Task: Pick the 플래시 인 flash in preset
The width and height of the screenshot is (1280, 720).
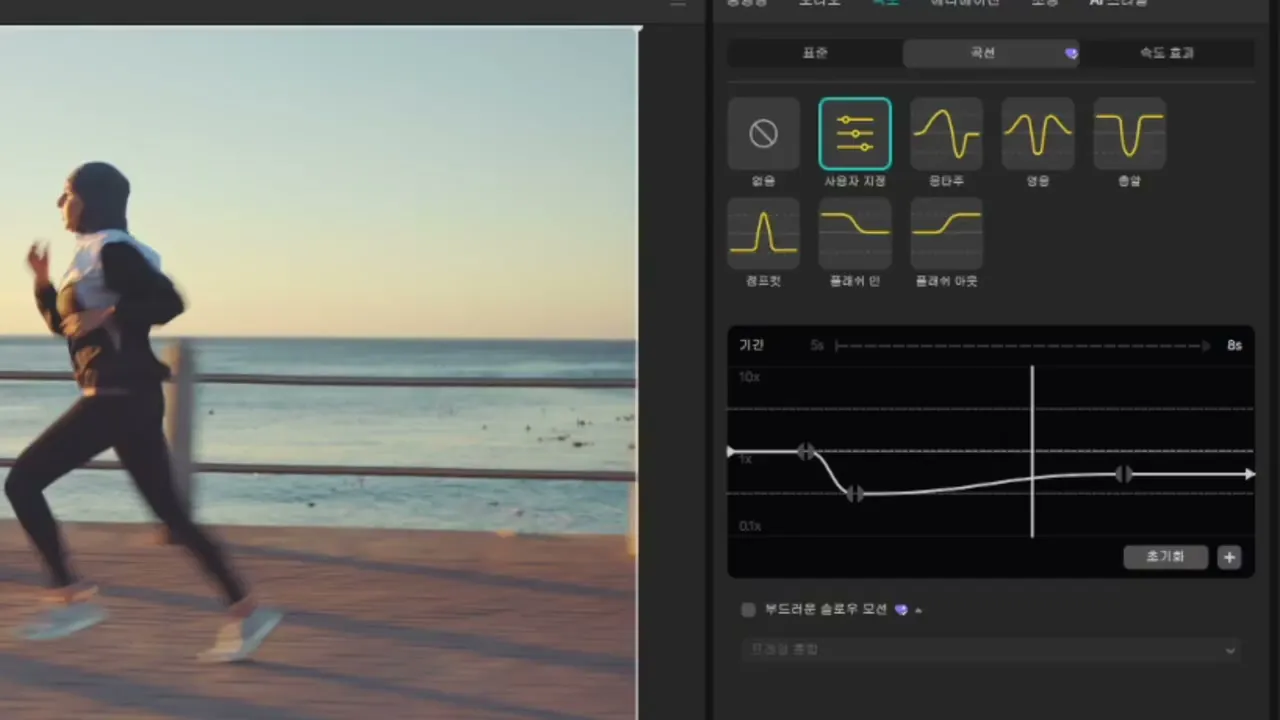Action: click(855, 233)
